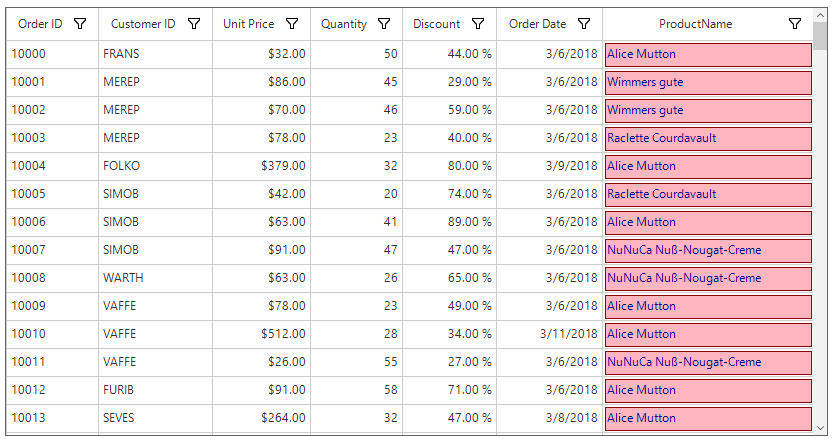Click quantity cell 55

click(357, 362)
